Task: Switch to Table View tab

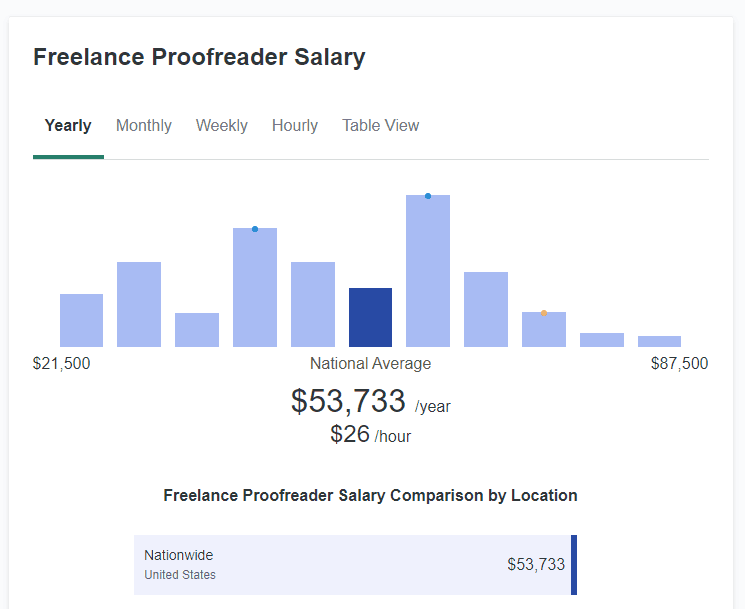Action: point(380,126)
